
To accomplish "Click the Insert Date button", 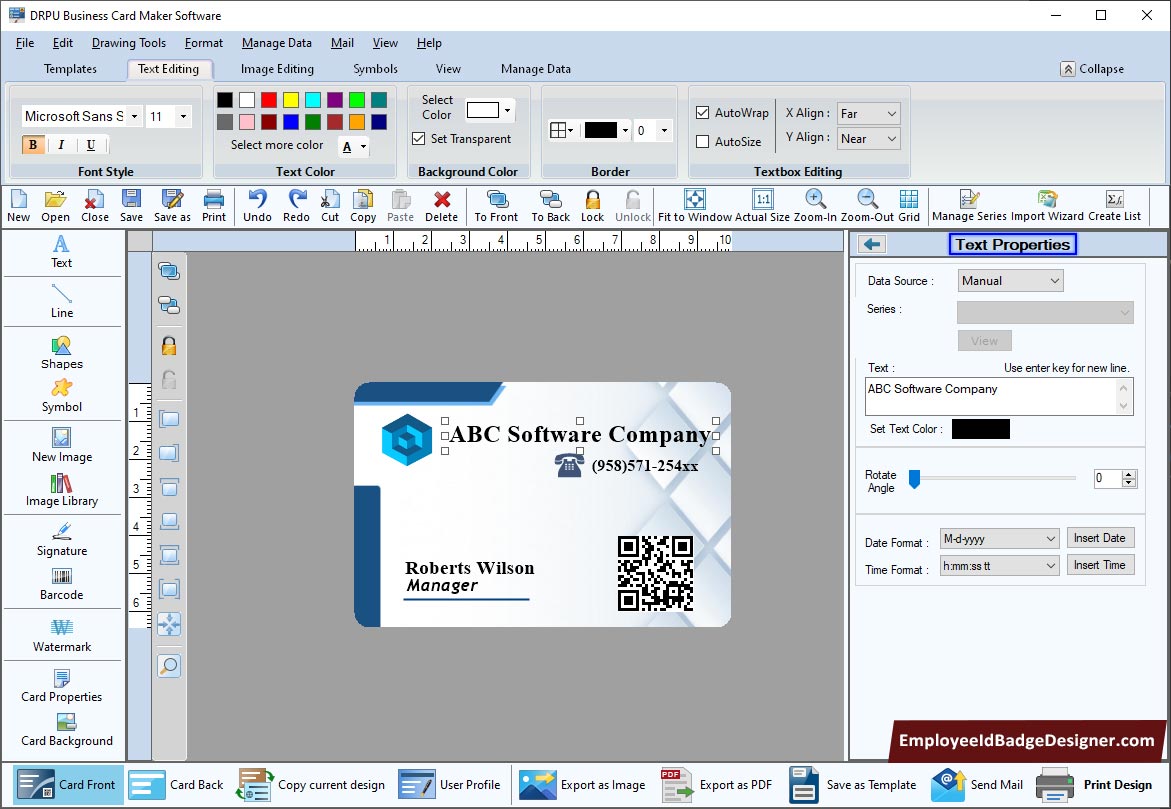I will pyautogui.click(x=1099, y=538).
